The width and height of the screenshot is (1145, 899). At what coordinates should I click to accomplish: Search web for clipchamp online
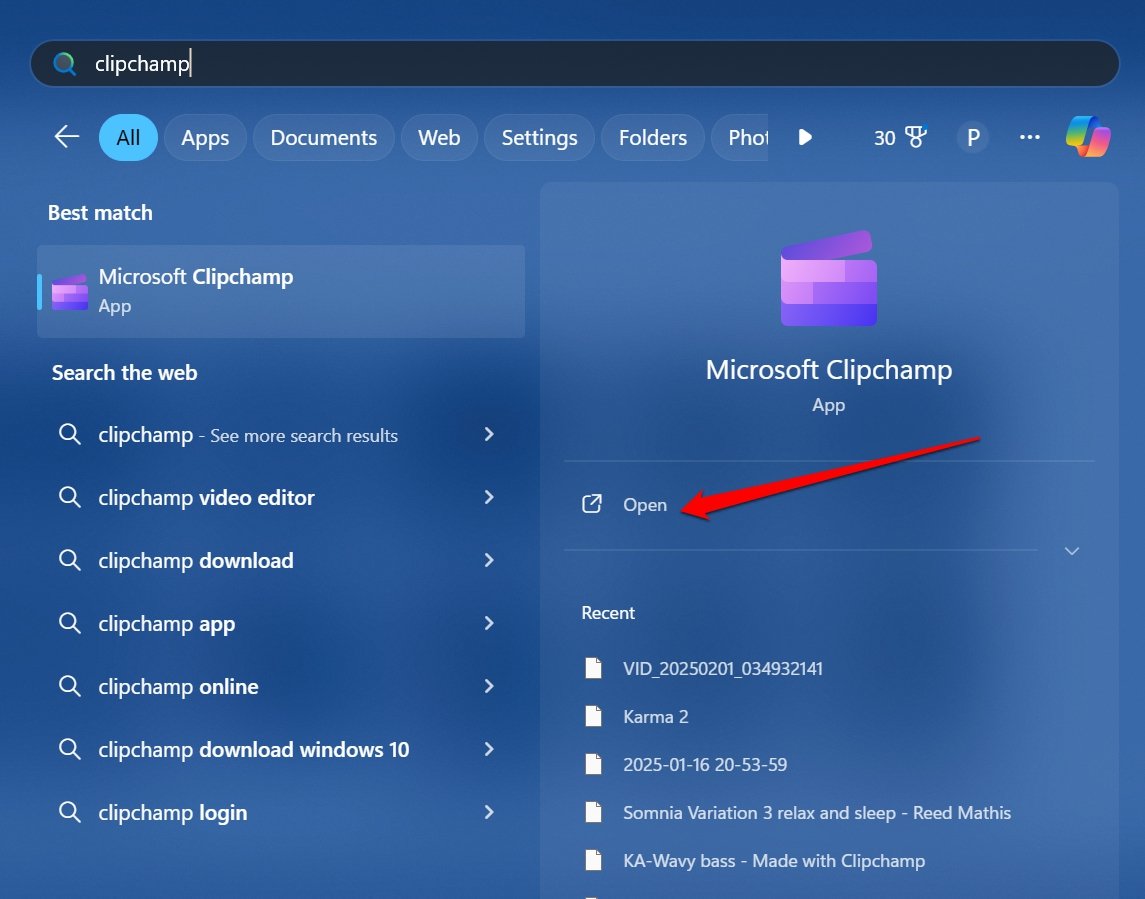tap(281, 686)
